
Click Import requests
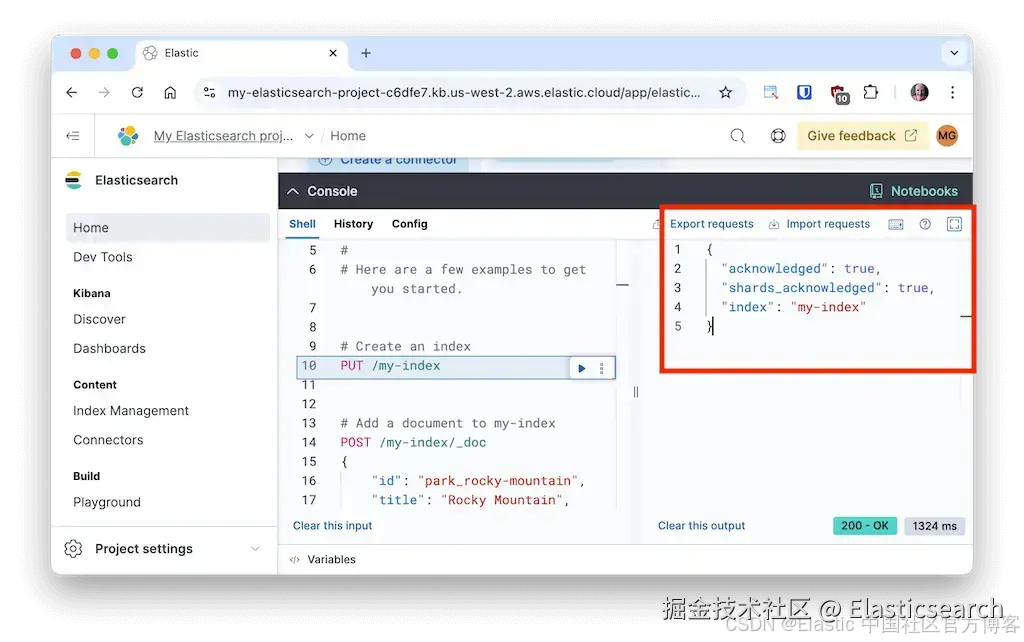pyautogui.click(x=827, y=224)
